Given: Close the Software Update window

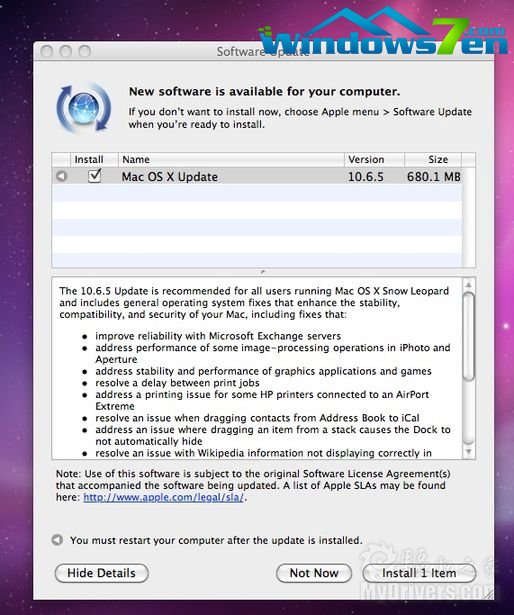Looking at the screenshot, I should [47, 51].
